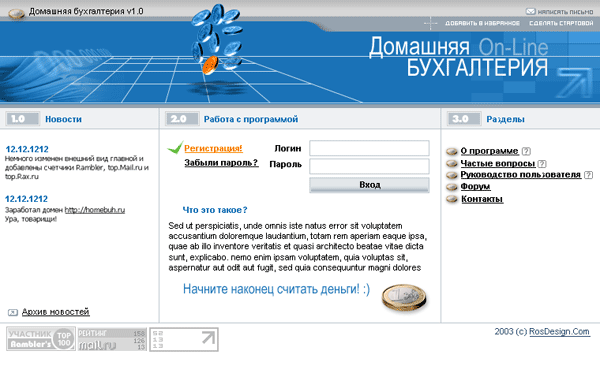Open the RosDesign.Com footer link
The image size is (600, 377).
pos(559,332)
